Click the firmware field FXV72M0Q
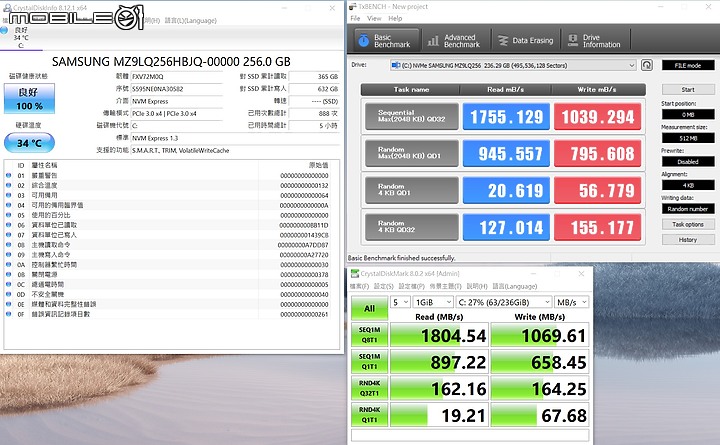The height and width of the screenshot is (445, 720). click(x=177, y=77)
